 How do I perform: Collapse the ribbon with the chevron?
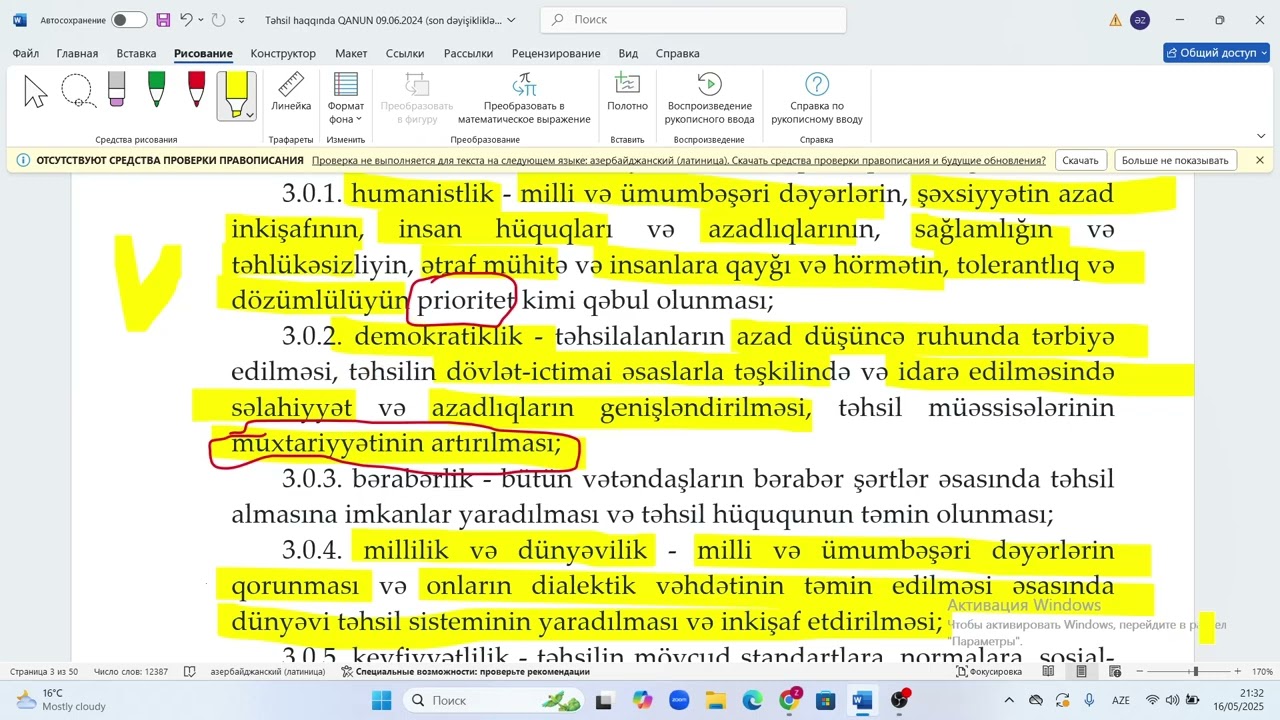[1261, 136]
